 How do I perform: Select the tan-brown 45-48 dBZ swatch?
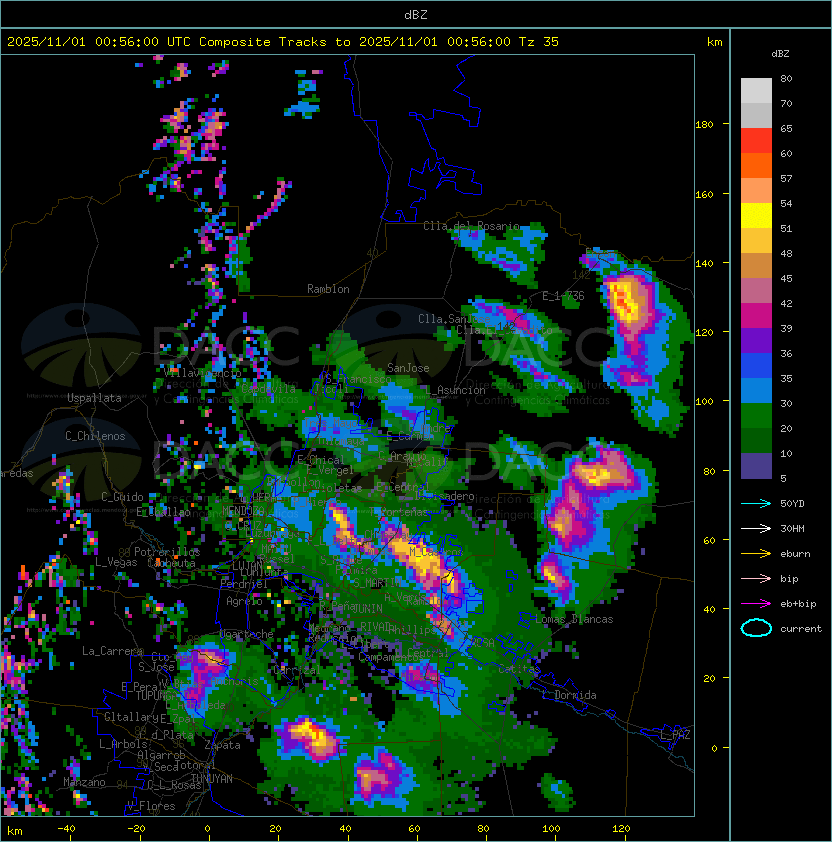tap(756, 265)
